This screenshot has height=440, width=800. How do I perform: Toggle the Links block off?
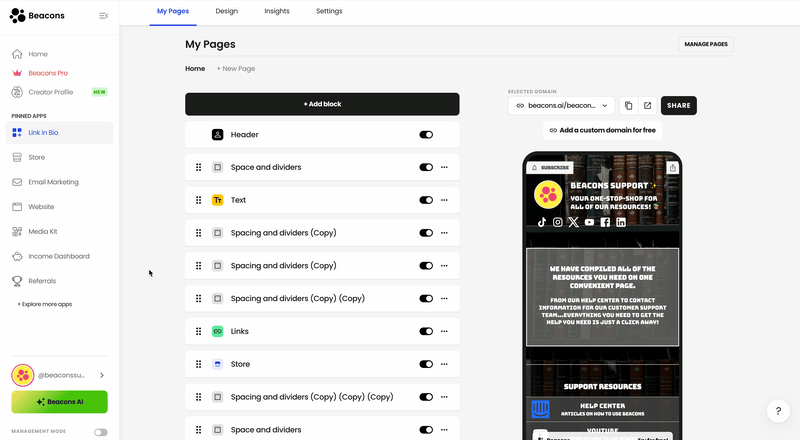(426, 331)
